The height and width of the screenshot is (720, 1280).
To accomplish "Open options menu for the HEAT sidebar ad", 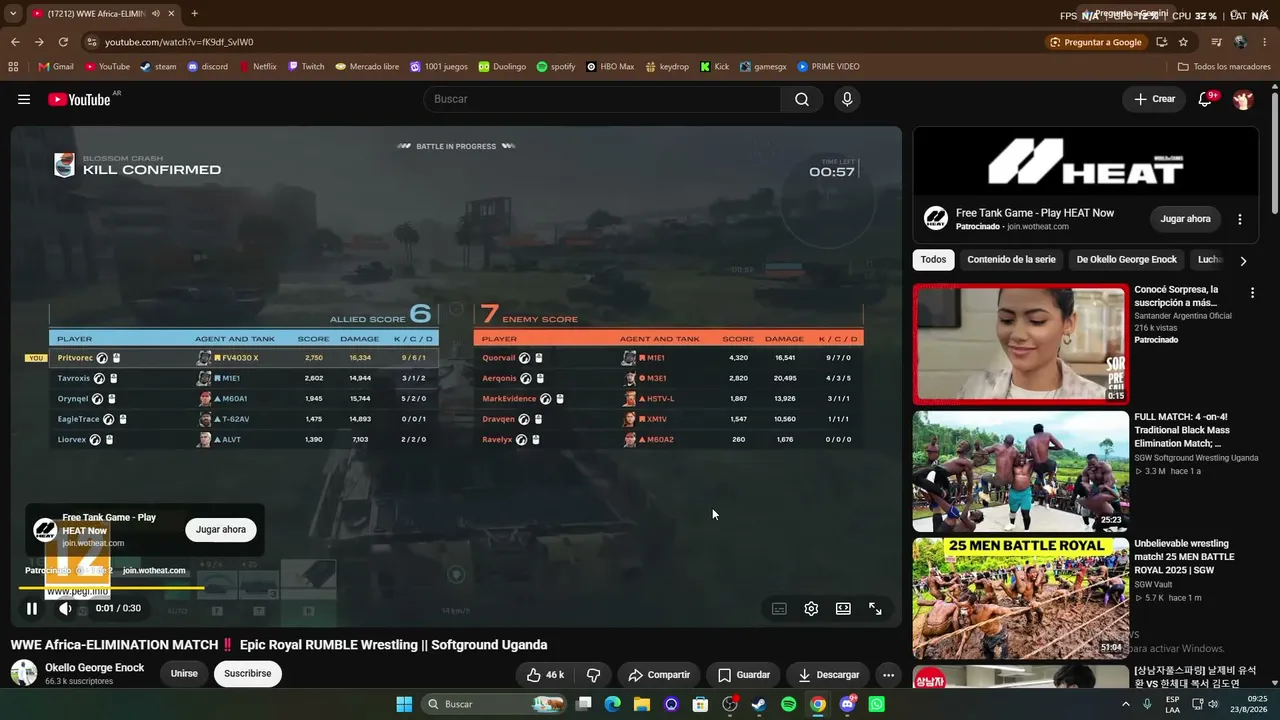I will pos(1240,219).
